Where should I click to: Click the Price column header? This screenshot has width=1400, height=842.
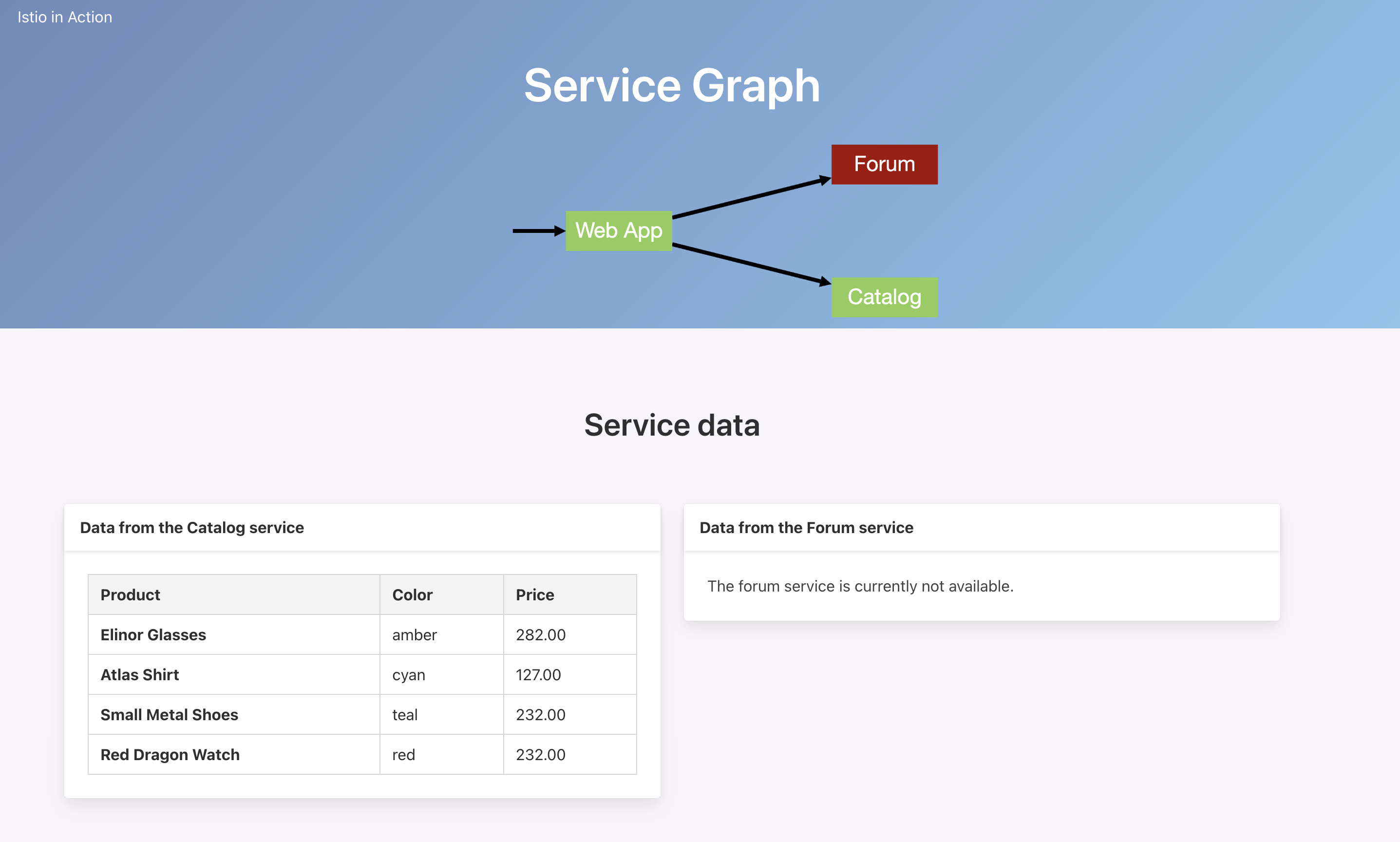click(570, 594)
